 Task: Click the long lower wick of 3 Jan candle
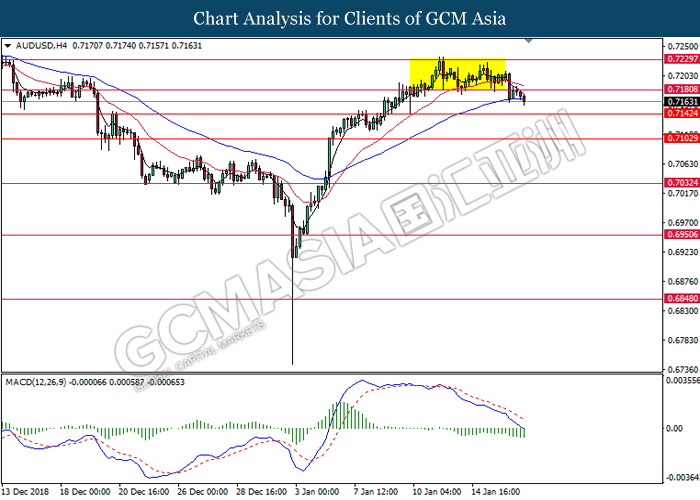pyautogui.click(x=293, y=320)
